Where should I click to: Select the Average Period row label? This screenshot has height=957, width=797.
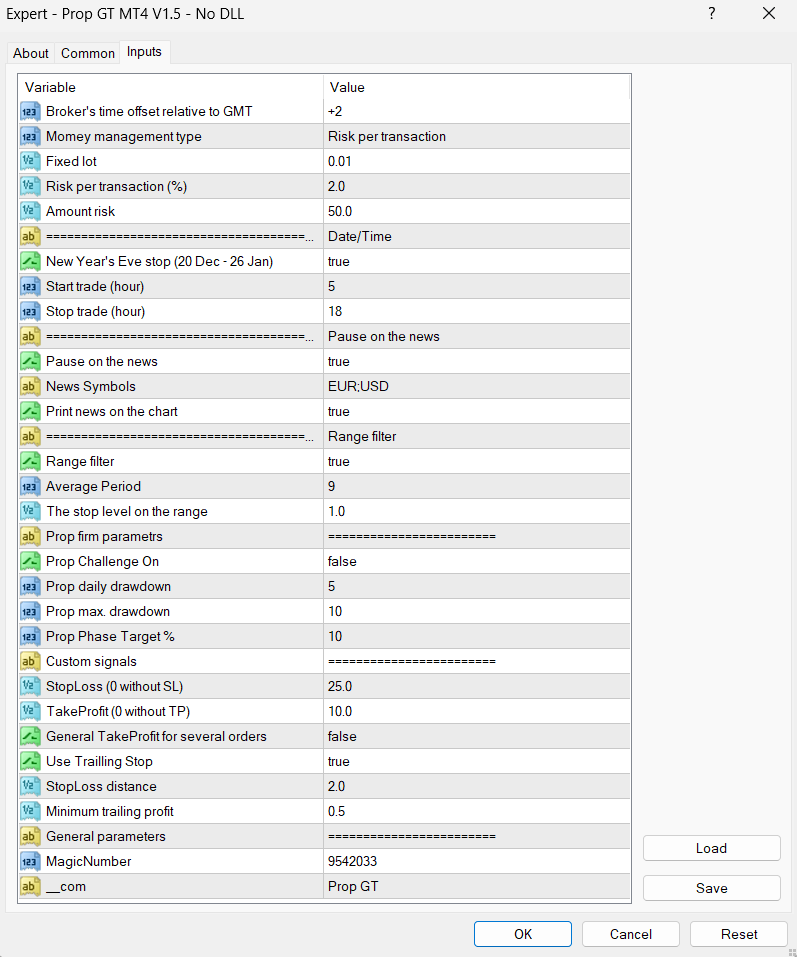93,487
